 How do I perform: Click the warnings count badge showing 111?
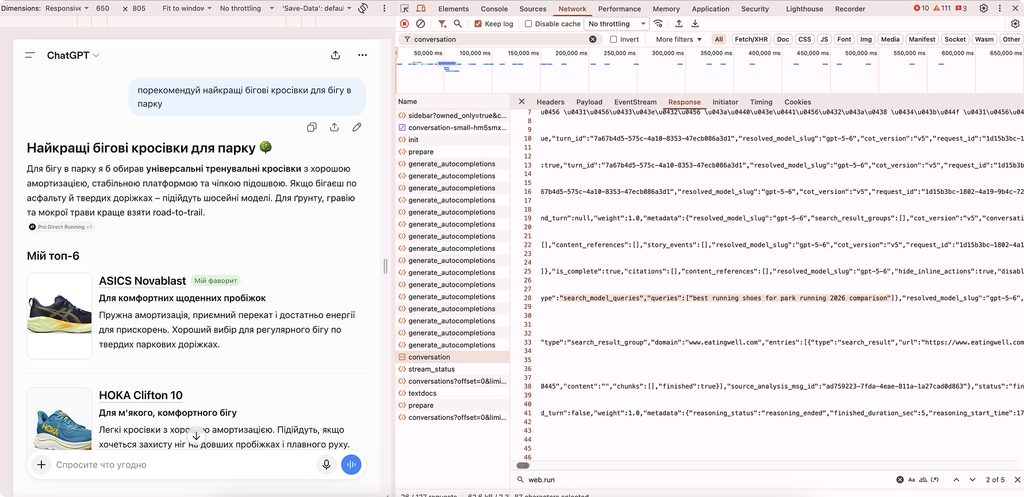click(x=941, y=8)
